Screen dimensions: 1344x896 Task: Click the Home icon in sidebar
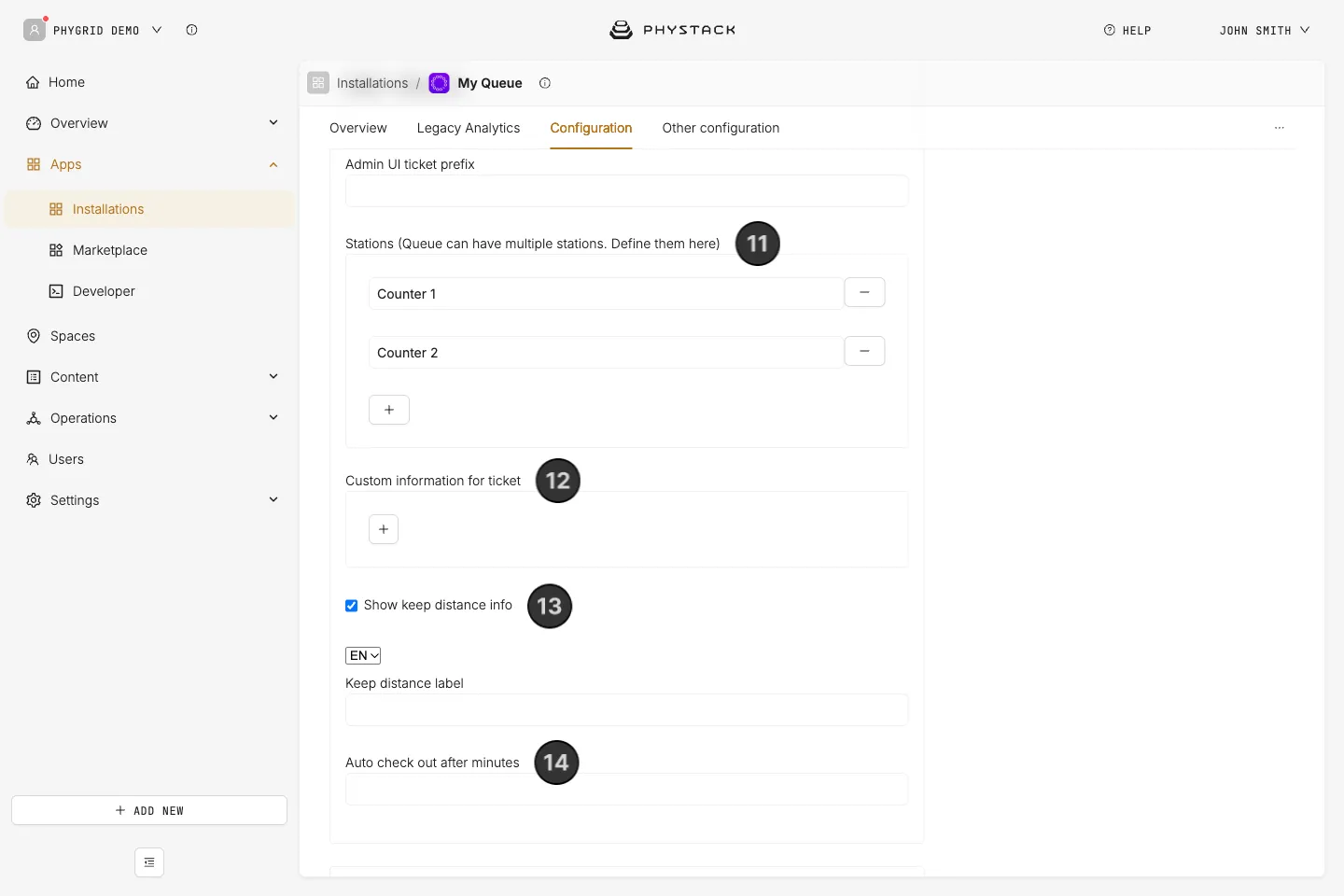tap(34, 82)
